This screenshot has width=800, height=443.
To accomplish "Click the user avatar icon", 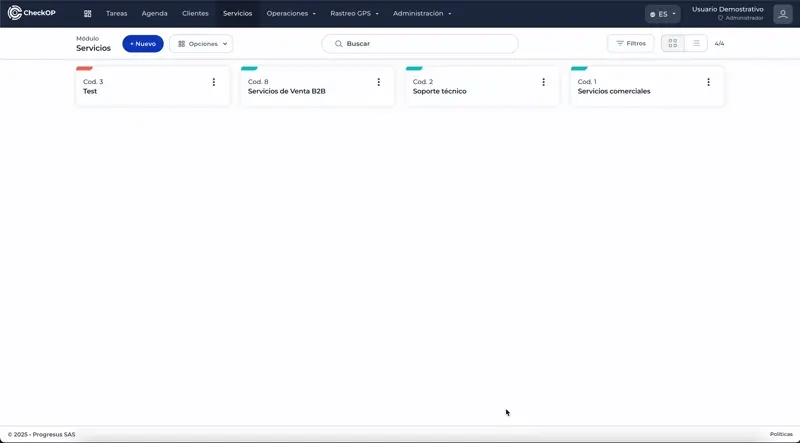I will (783, 14).
